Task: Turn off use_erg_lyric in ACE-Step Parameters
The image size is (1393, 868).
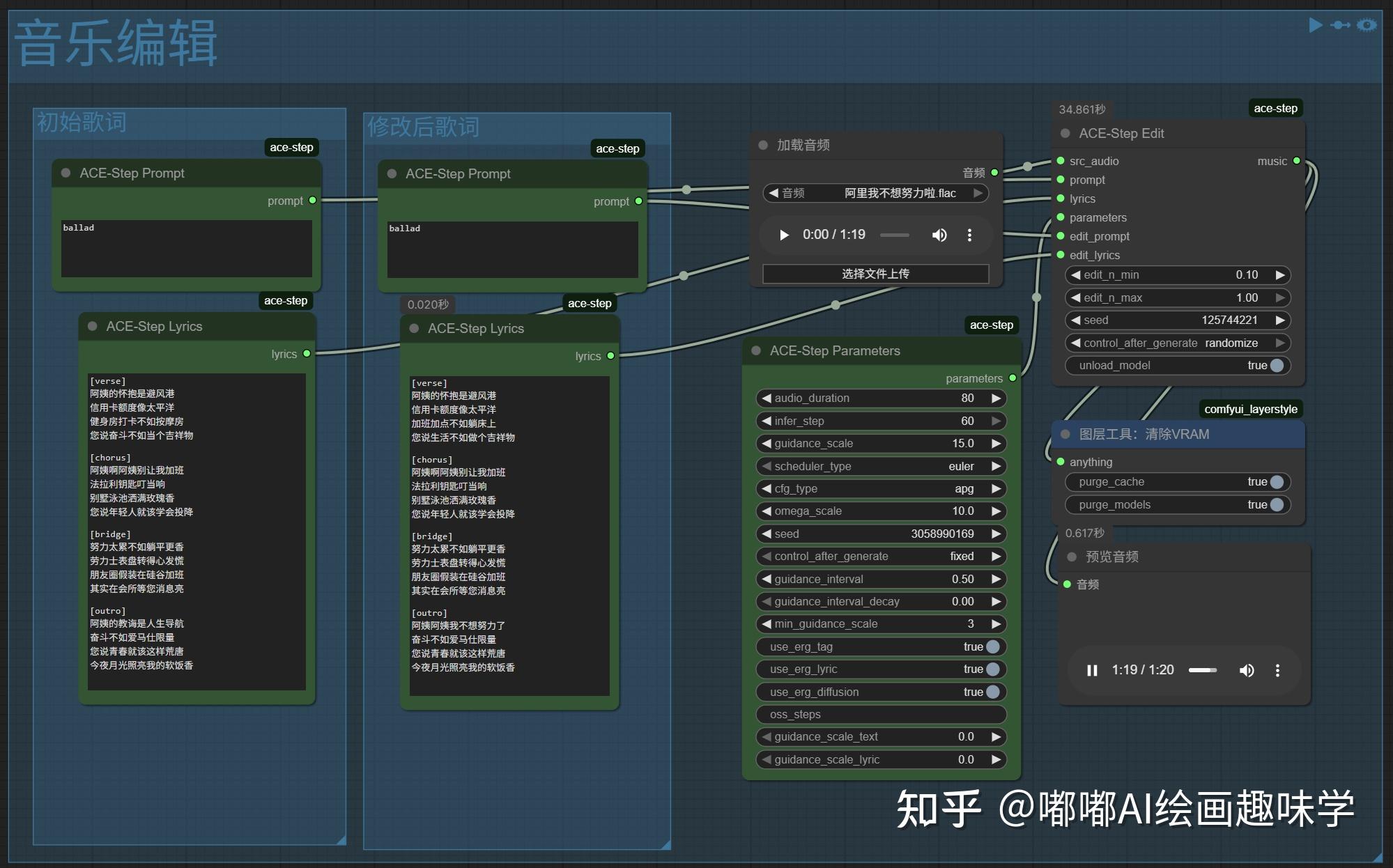Action: [x=992, y=669]
